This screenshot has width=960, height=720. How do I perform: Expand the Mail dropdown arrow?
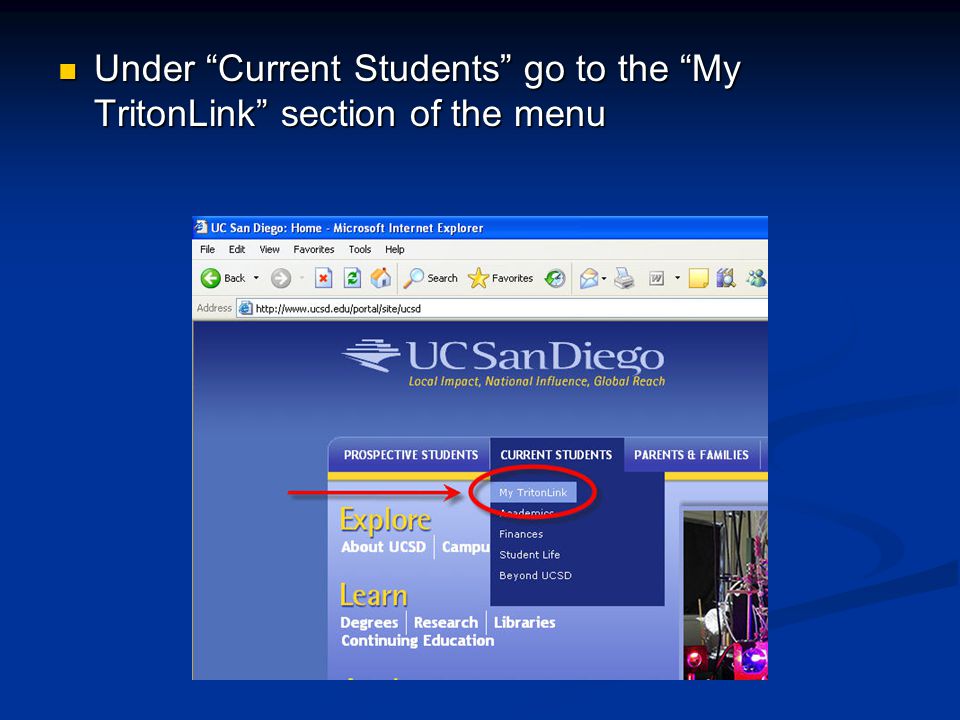[x=604, y=279]
